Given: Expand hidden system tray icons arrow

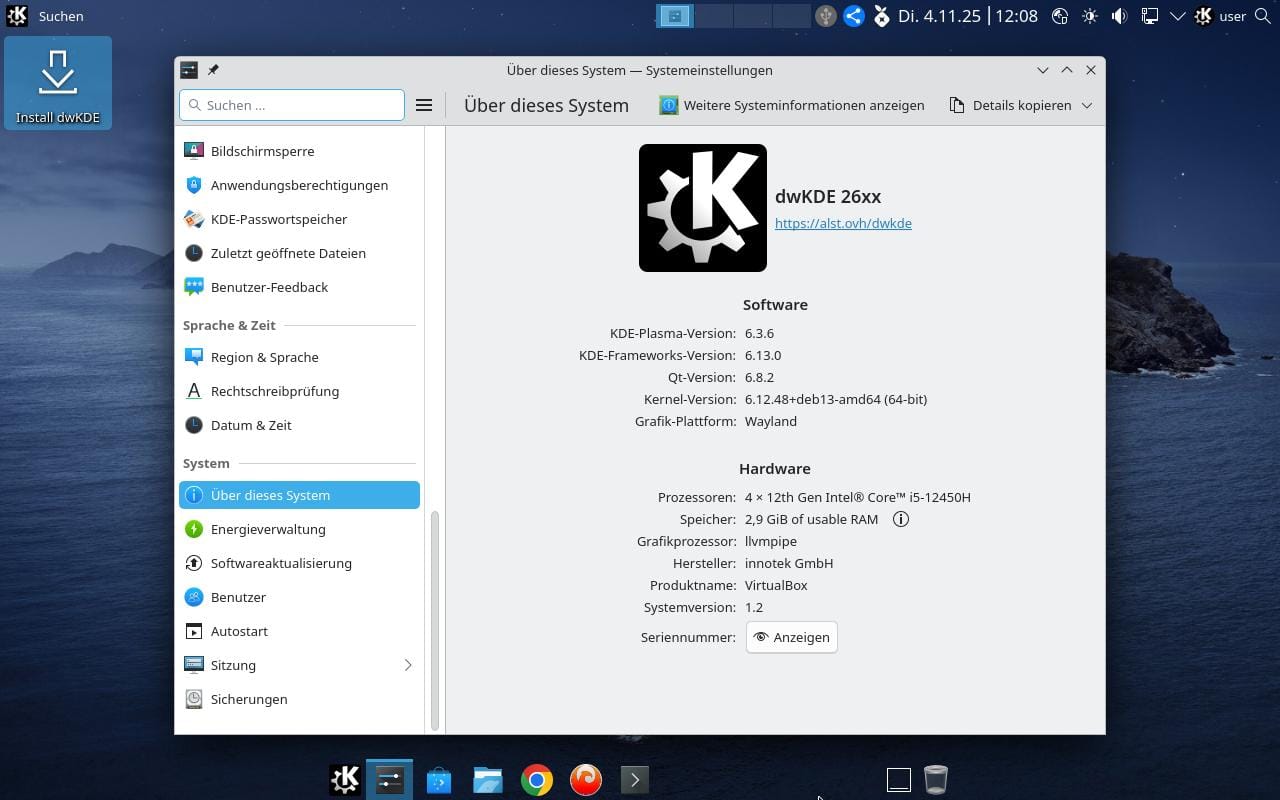Looking at the screenshot, I should tap(1177, 16).
